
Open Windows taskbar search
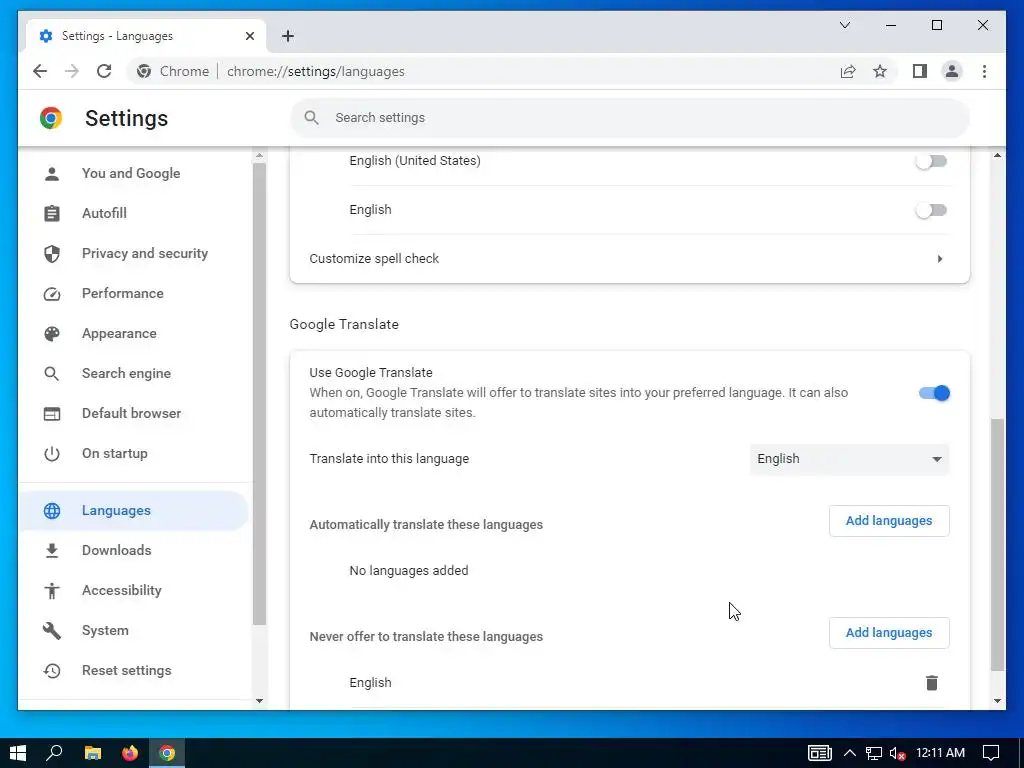(x=54, y=753)
